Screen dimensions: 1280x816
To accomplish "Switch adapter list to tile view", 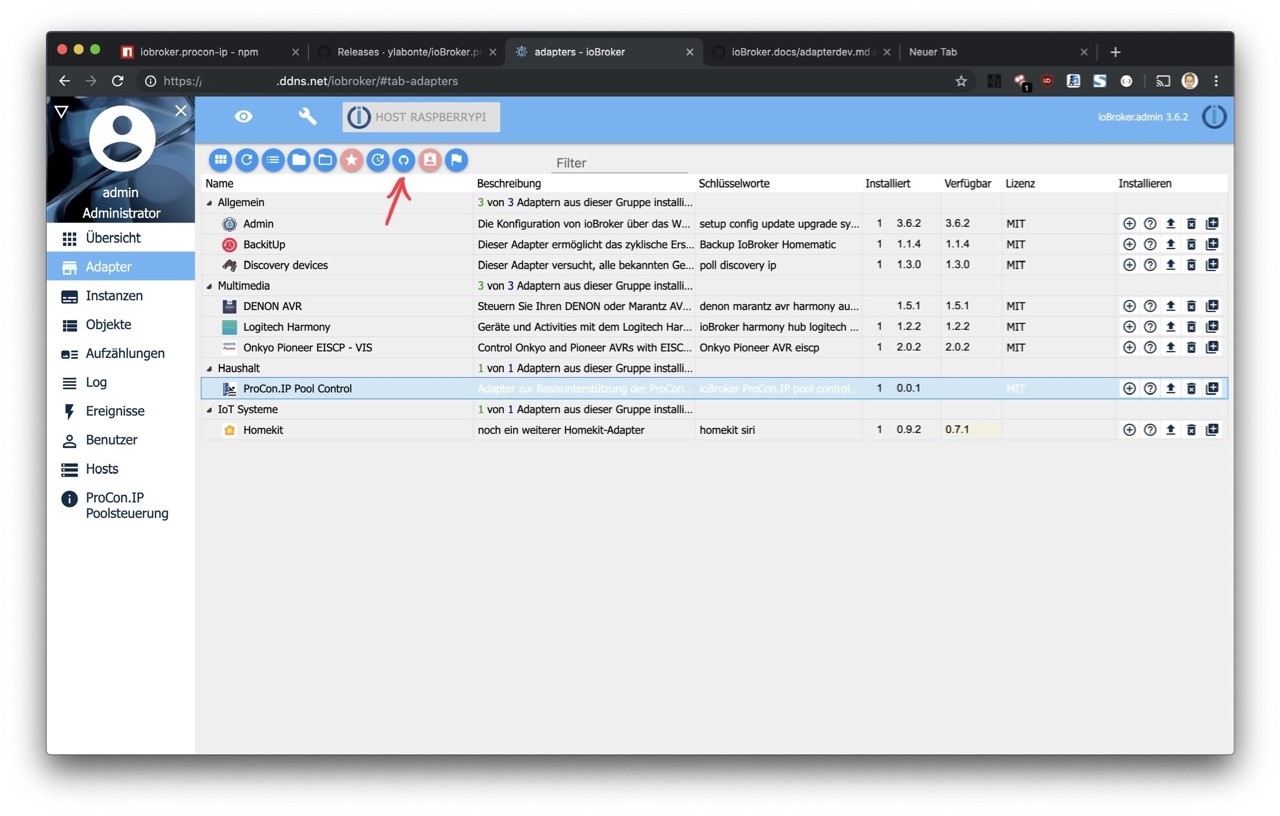I will click(x=221, y=160).
